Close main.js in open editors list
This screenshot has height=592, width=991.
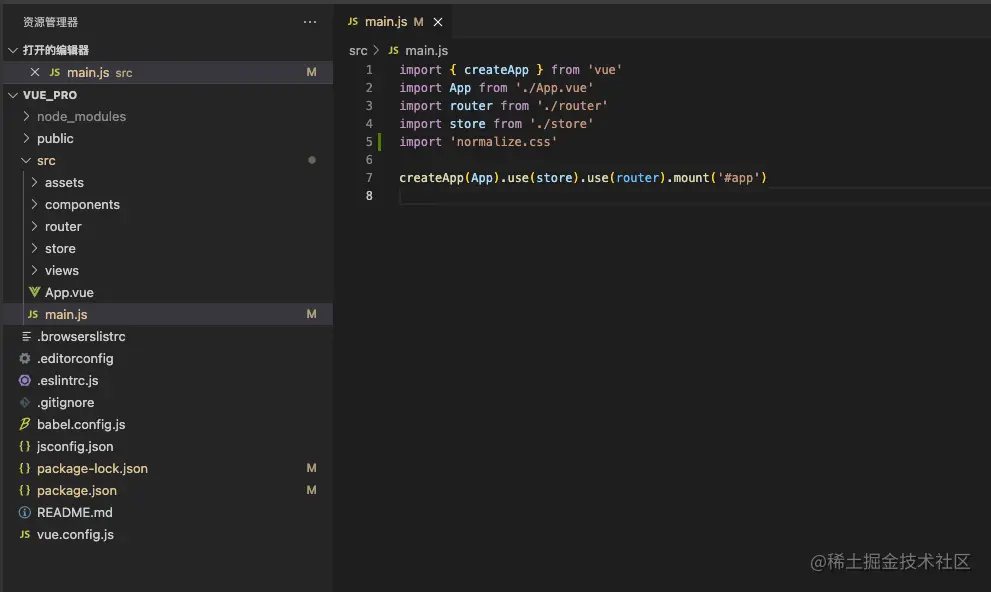[x=35, y=72]
